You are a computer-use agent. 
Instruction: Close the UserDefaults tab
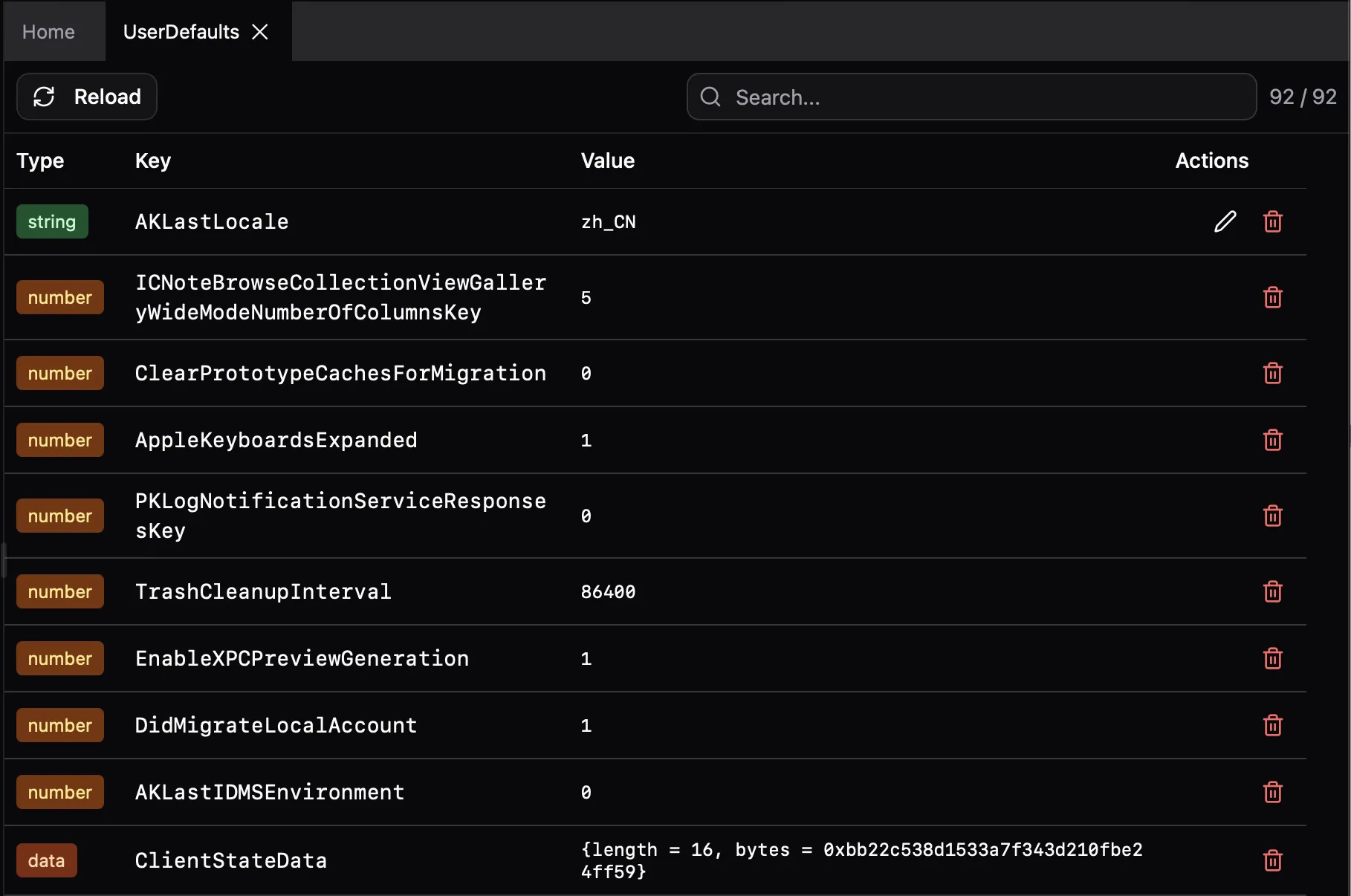(x=260, y=31)
